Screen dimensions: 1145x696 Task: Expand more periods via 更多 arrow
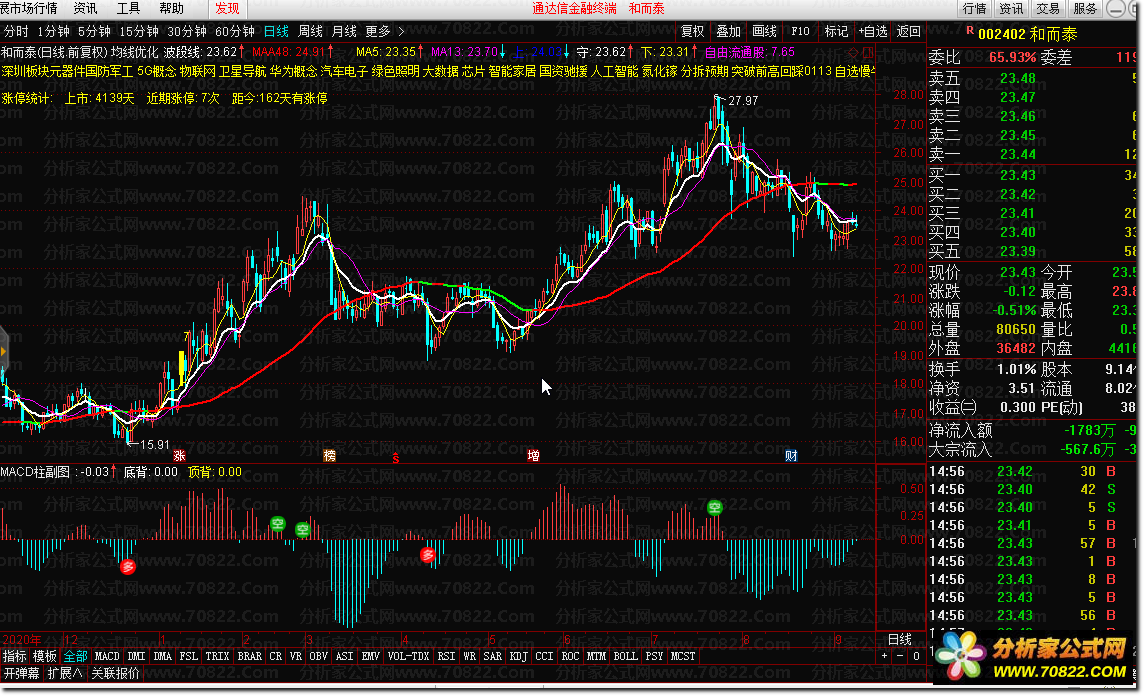(x=401, y=31)
